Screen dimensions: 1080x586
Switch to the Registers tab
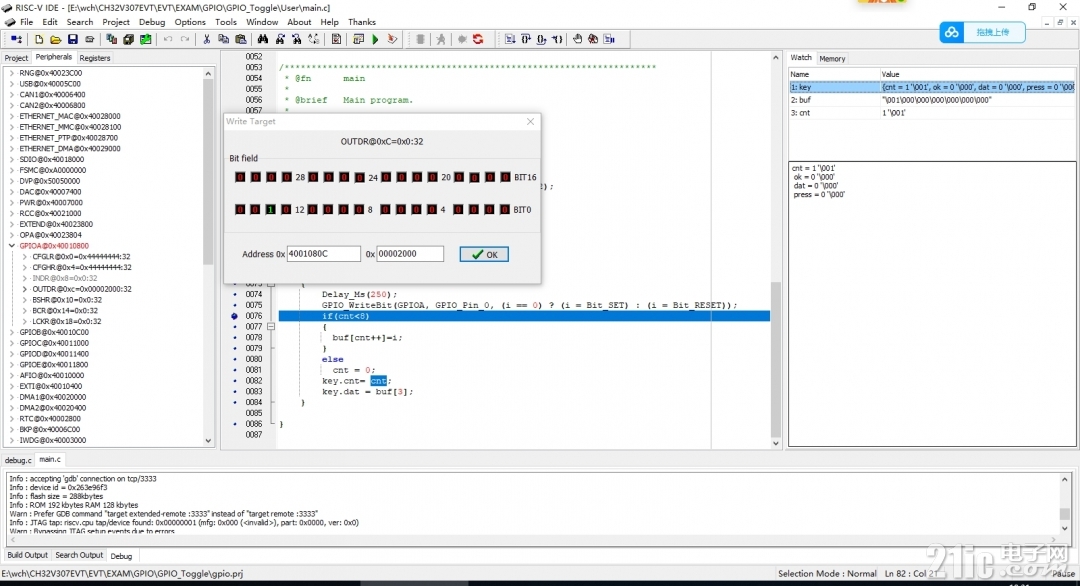94,58
